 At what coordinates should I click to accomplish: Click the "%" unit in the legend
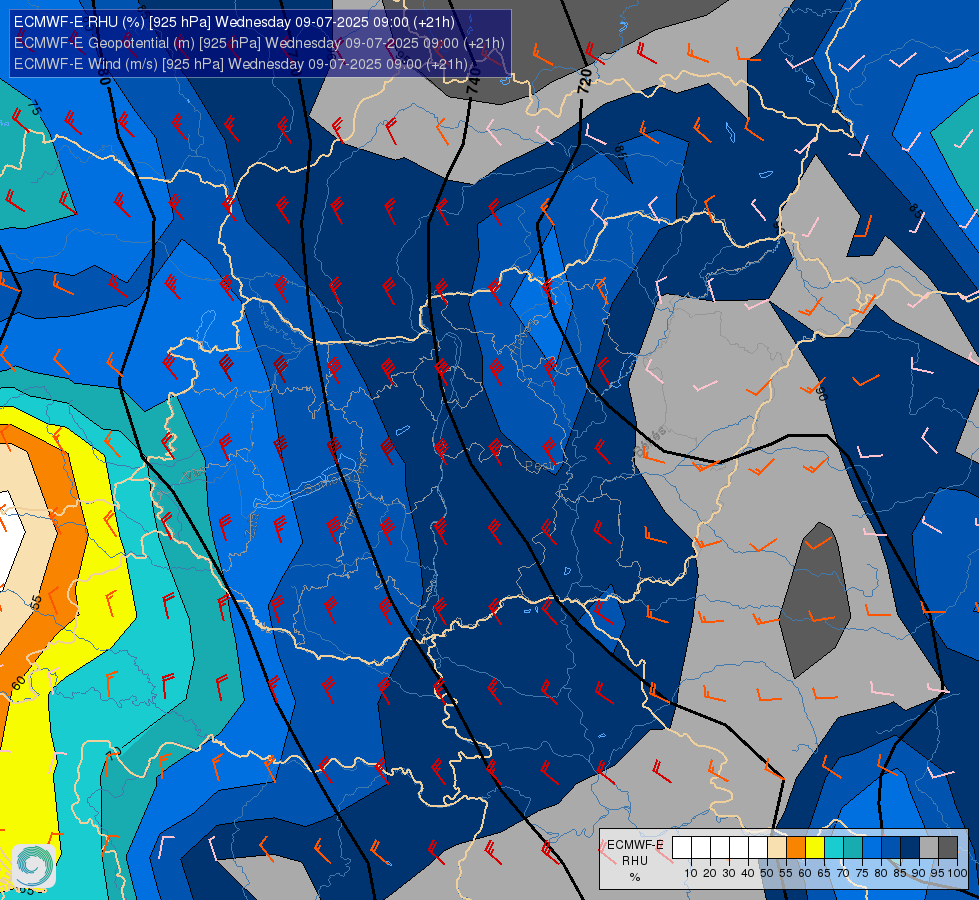coord(635,877)
